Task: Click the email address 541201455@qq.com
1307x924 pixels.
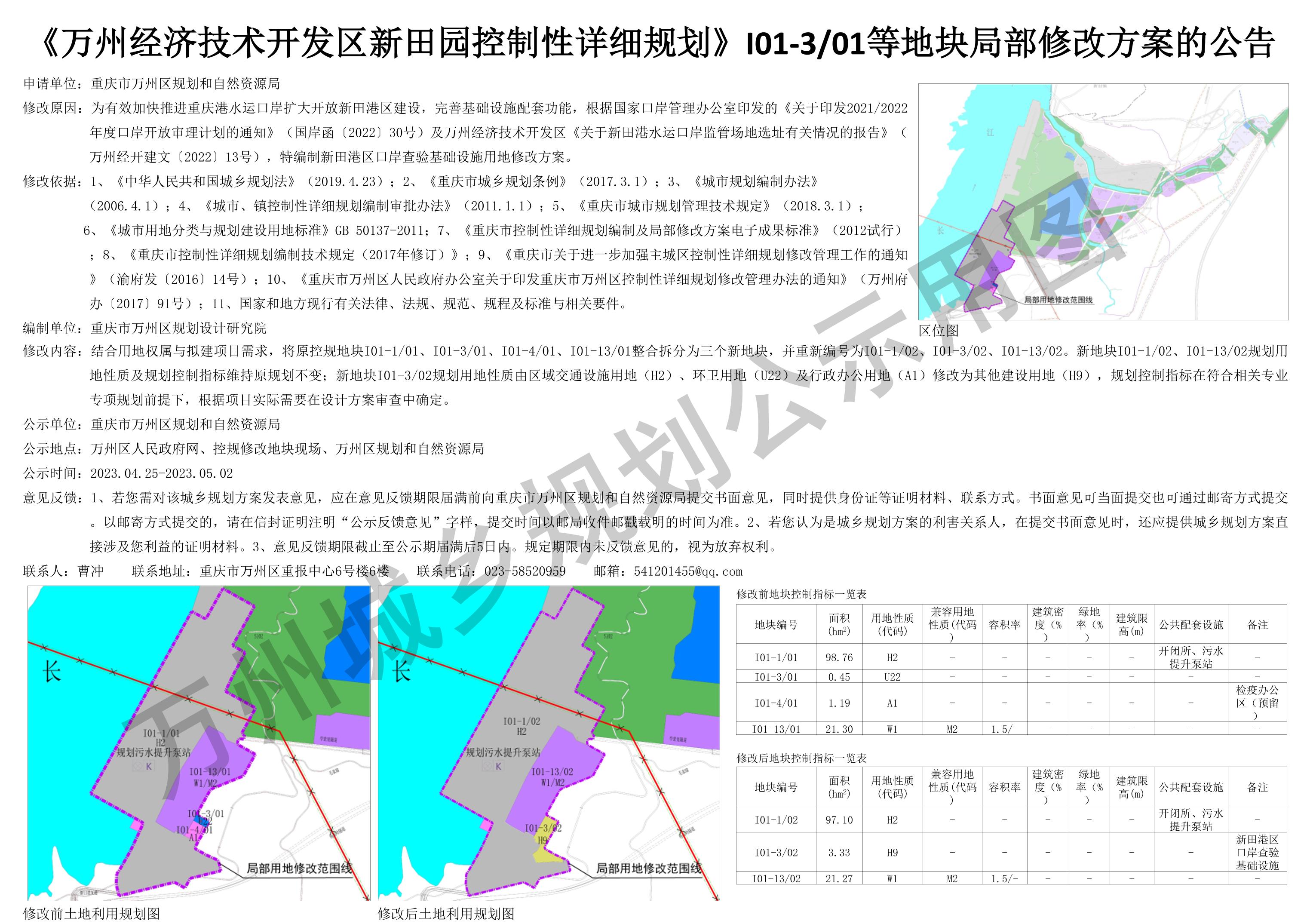Action: point(688,571)
